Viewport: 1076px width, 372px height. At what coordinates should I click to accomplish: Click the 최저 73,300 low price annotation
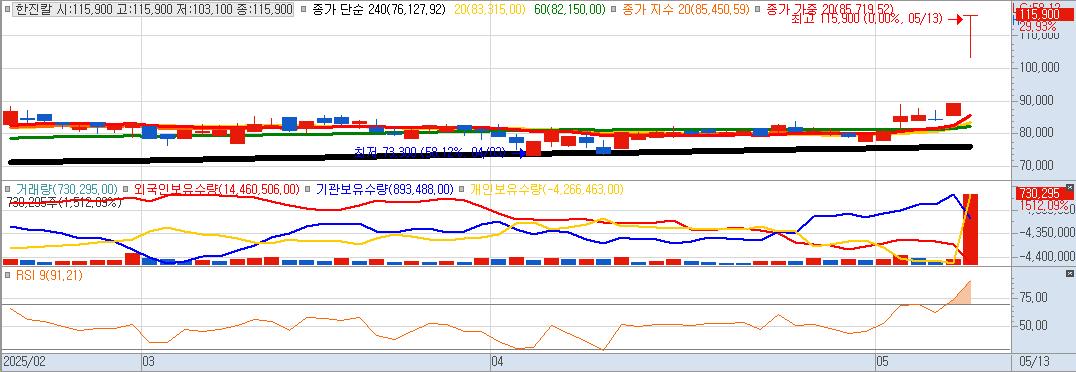click(x=431, y=153)
